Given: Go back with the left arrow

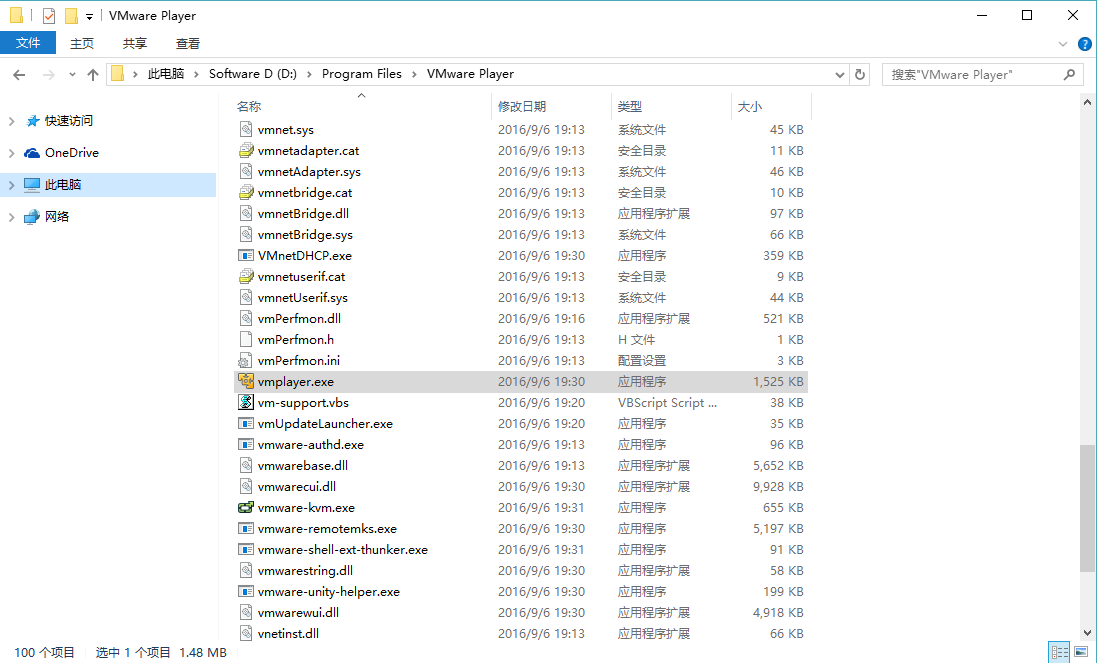Looking at the screenshot, I should point(19,74).
